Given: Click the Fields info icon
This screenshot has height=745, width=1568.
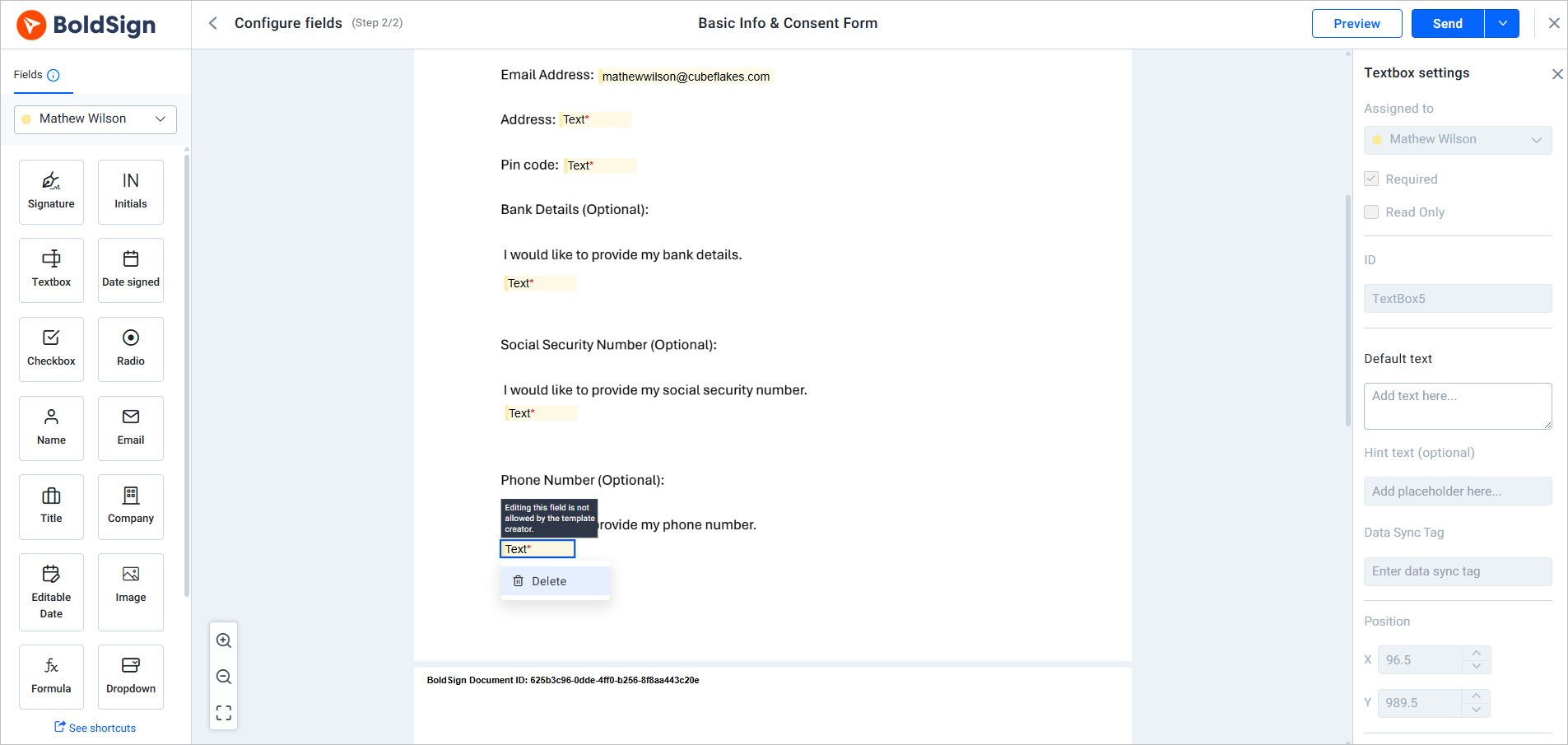Looking at the screenshot, I should [x=54, y=75].
